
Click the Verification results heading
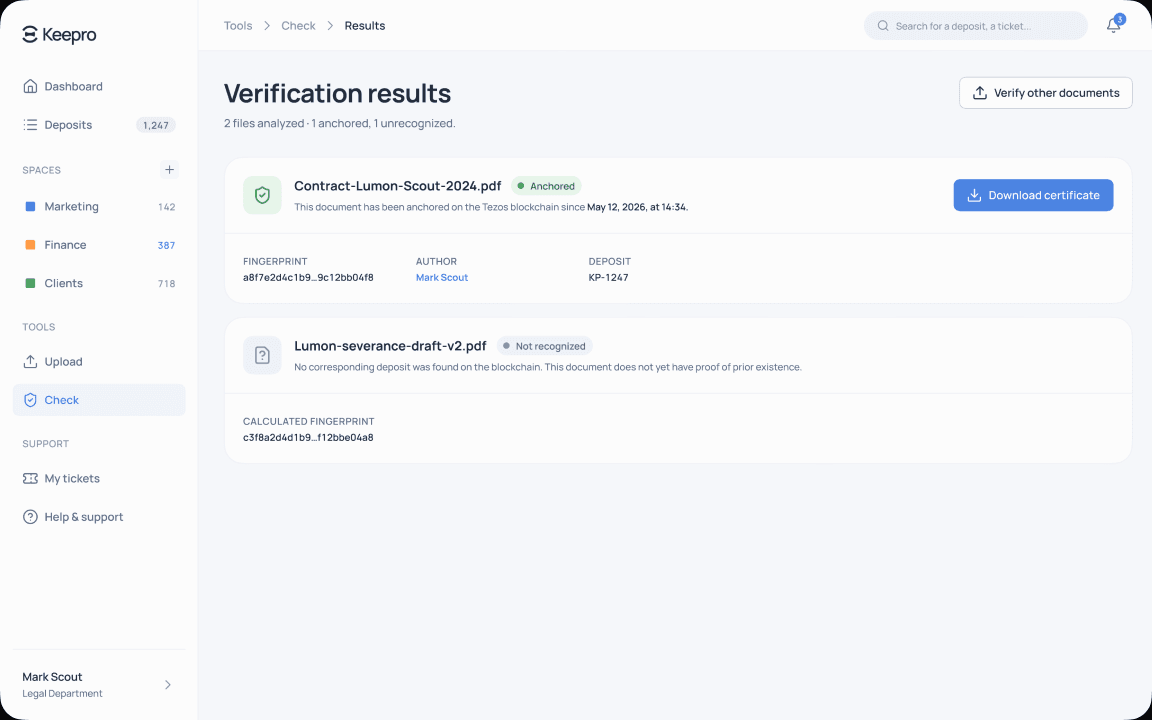coord(337,93)
